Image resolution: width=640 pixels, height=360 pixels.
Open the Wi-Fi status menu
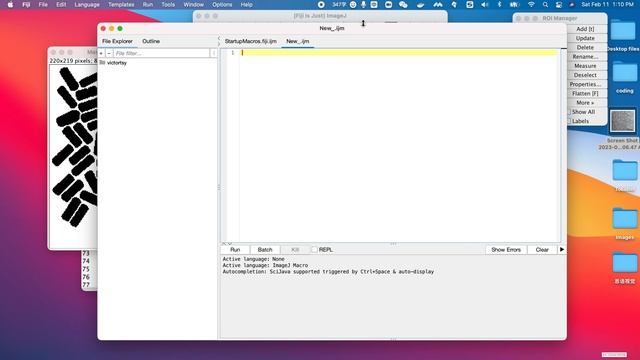(x=531, y=5)
